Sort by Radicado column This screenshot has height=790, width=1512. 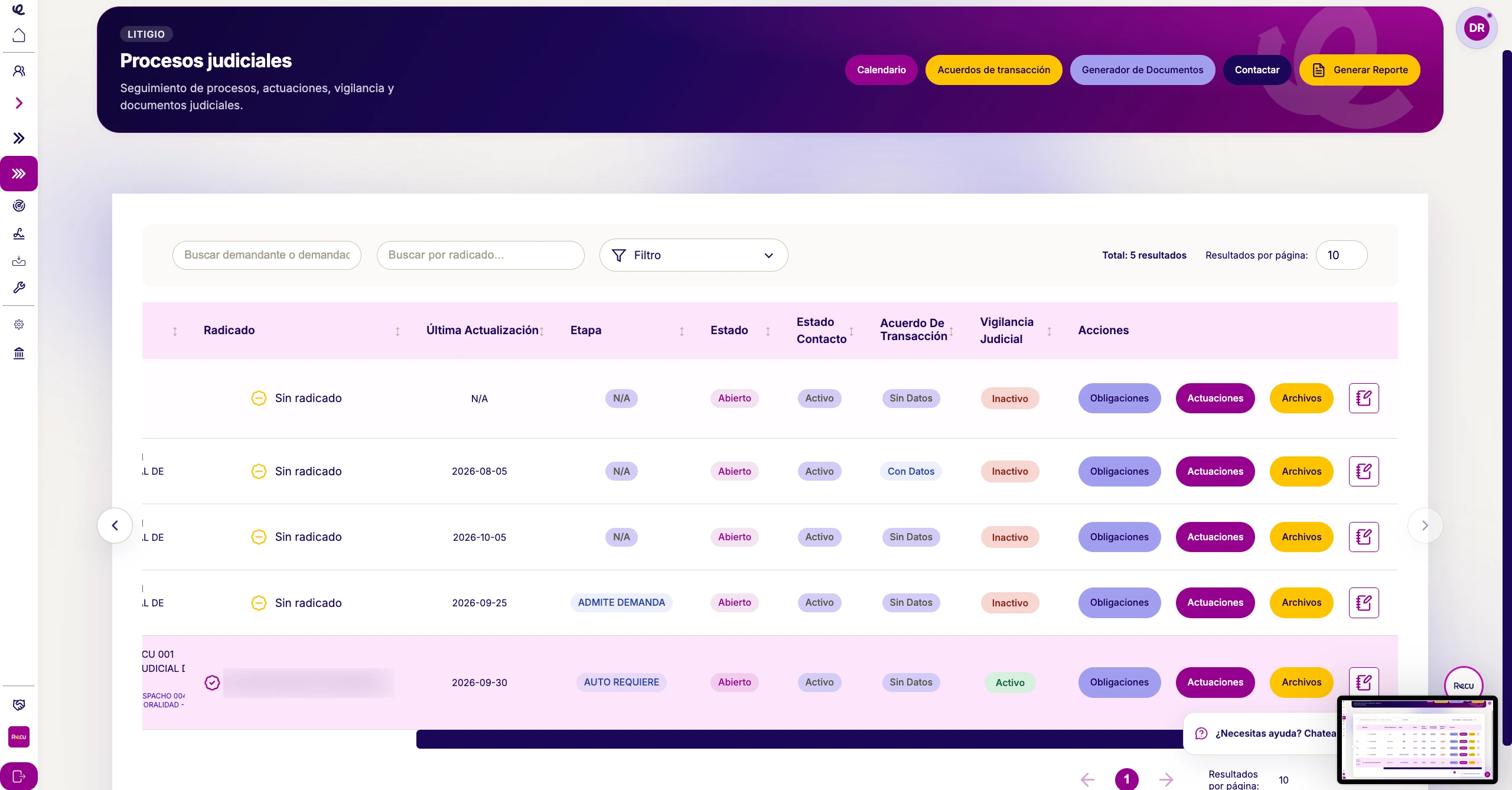[x=397, y=331]
